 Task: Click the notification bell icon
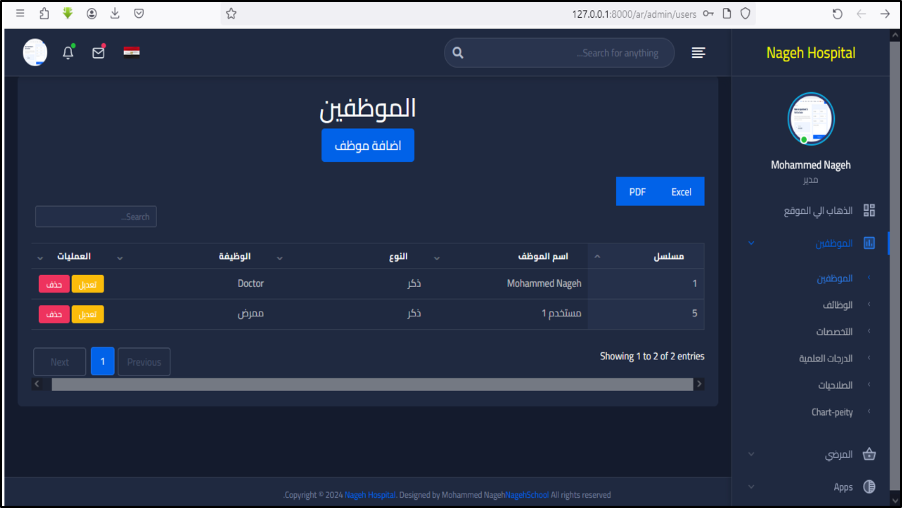68,53
